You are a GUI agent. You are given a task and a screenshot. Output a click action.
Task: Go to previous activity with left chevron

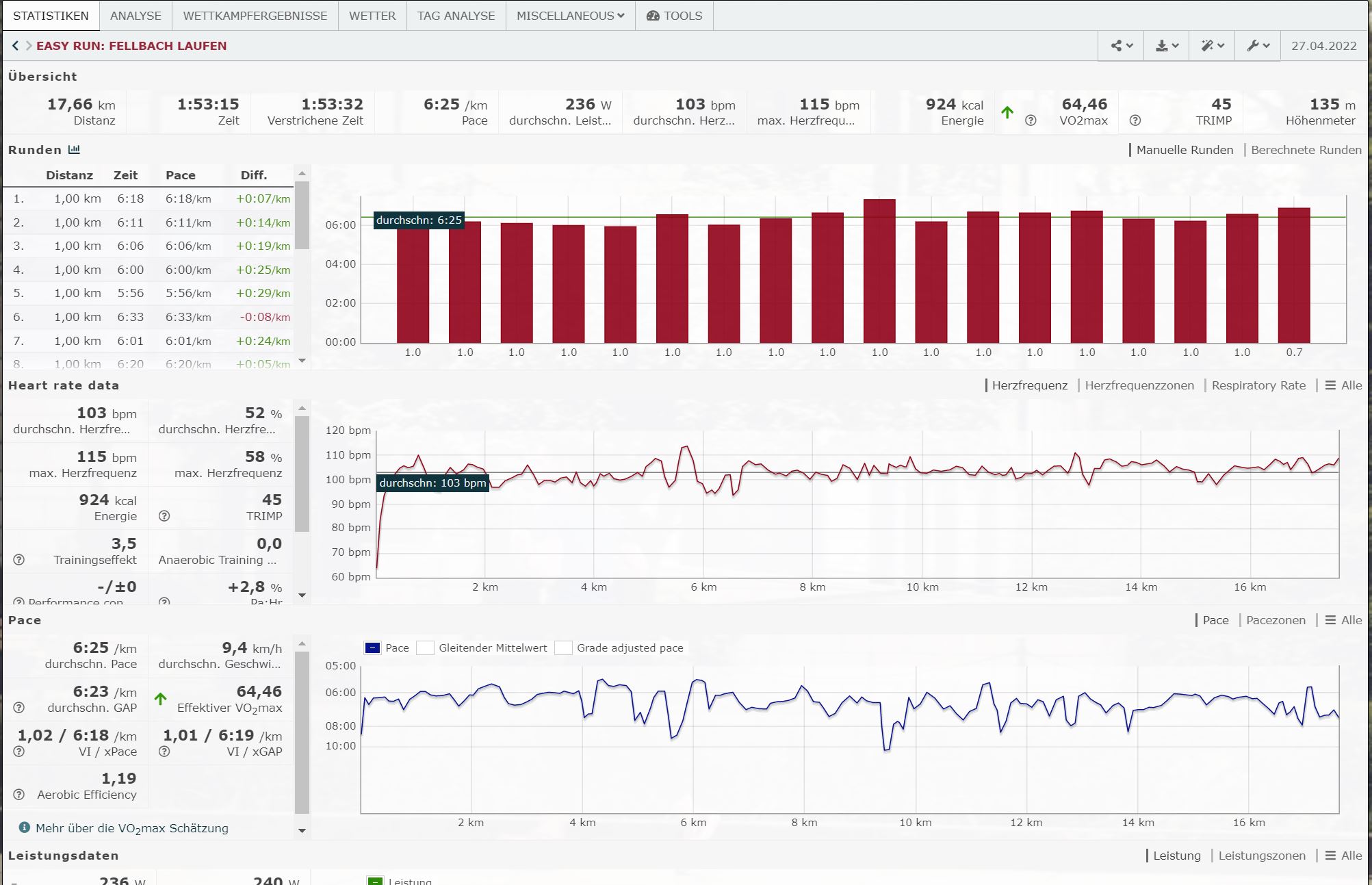[15, 46]
